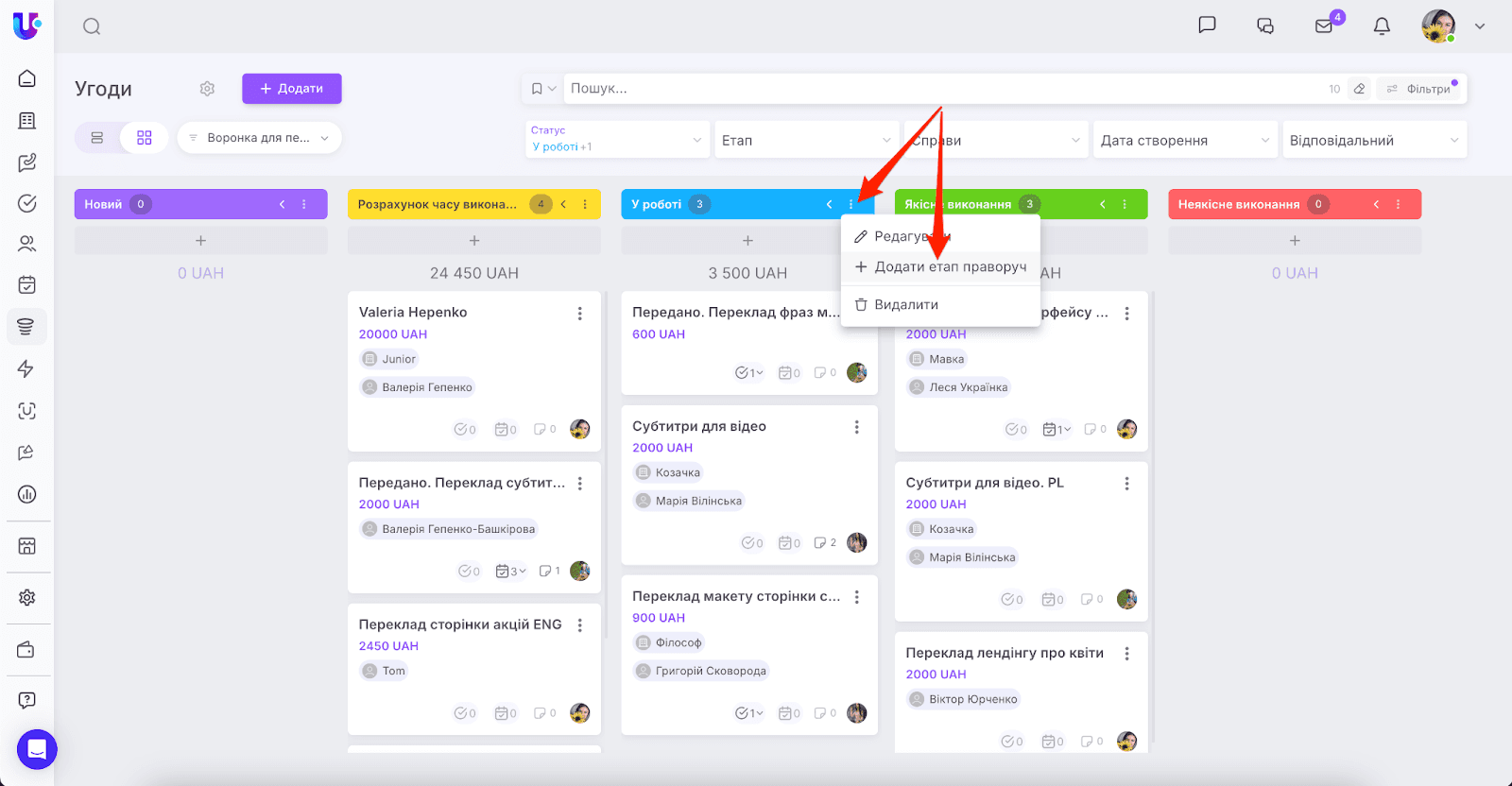Click the search magnifier icon at top
Screen dimensions: 1512x786
tap(92, 26)
